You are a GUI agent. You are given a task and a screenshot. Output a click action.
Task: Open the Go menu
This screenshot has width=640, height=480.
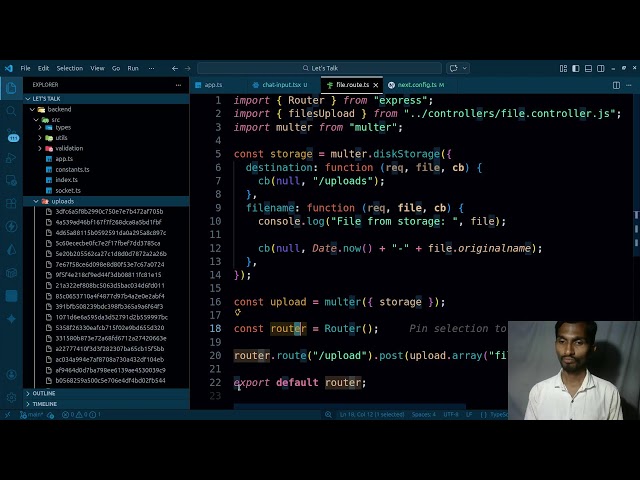[116, 69]
